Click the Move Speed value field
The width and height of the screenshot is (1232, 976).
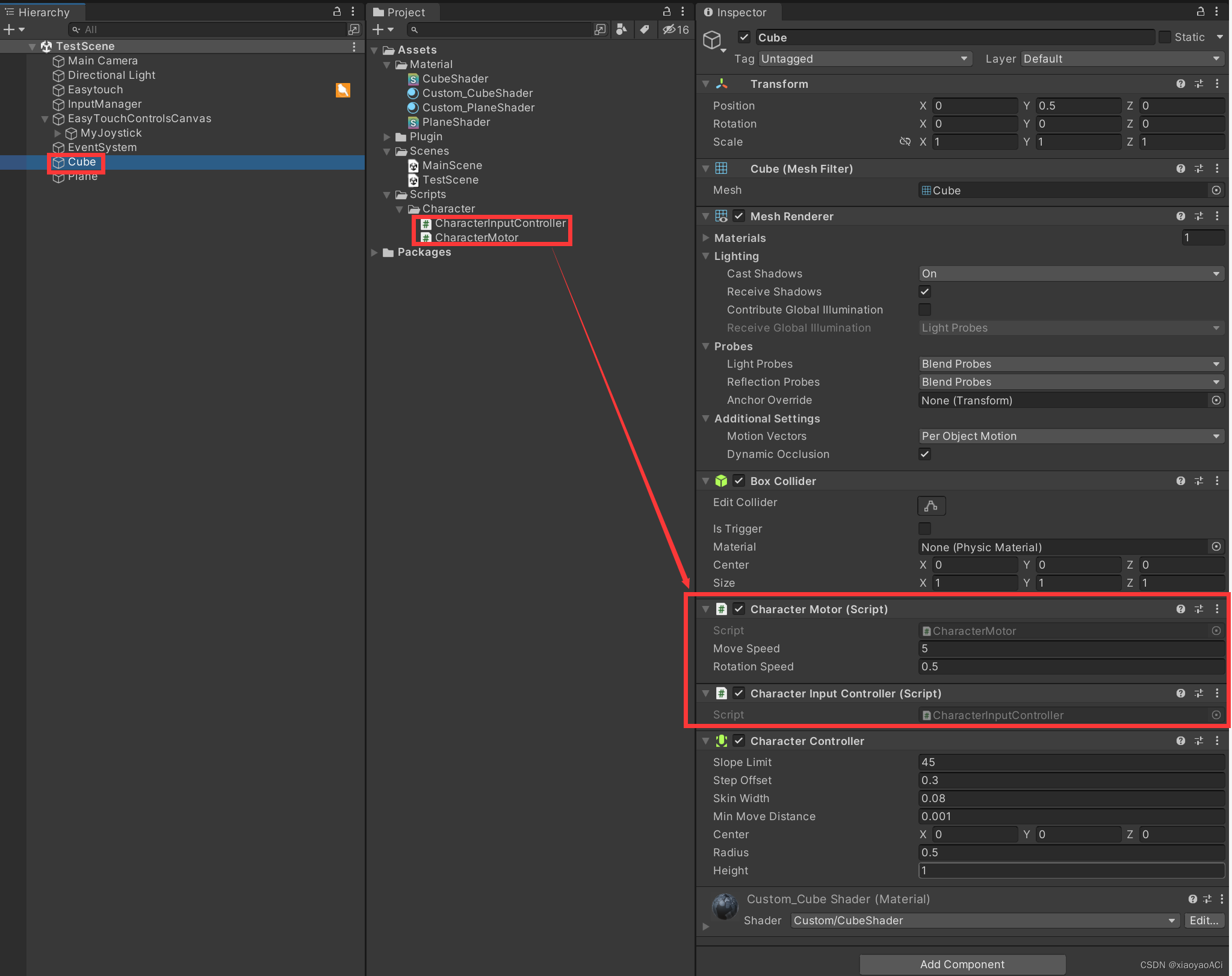coord(1071,649)
